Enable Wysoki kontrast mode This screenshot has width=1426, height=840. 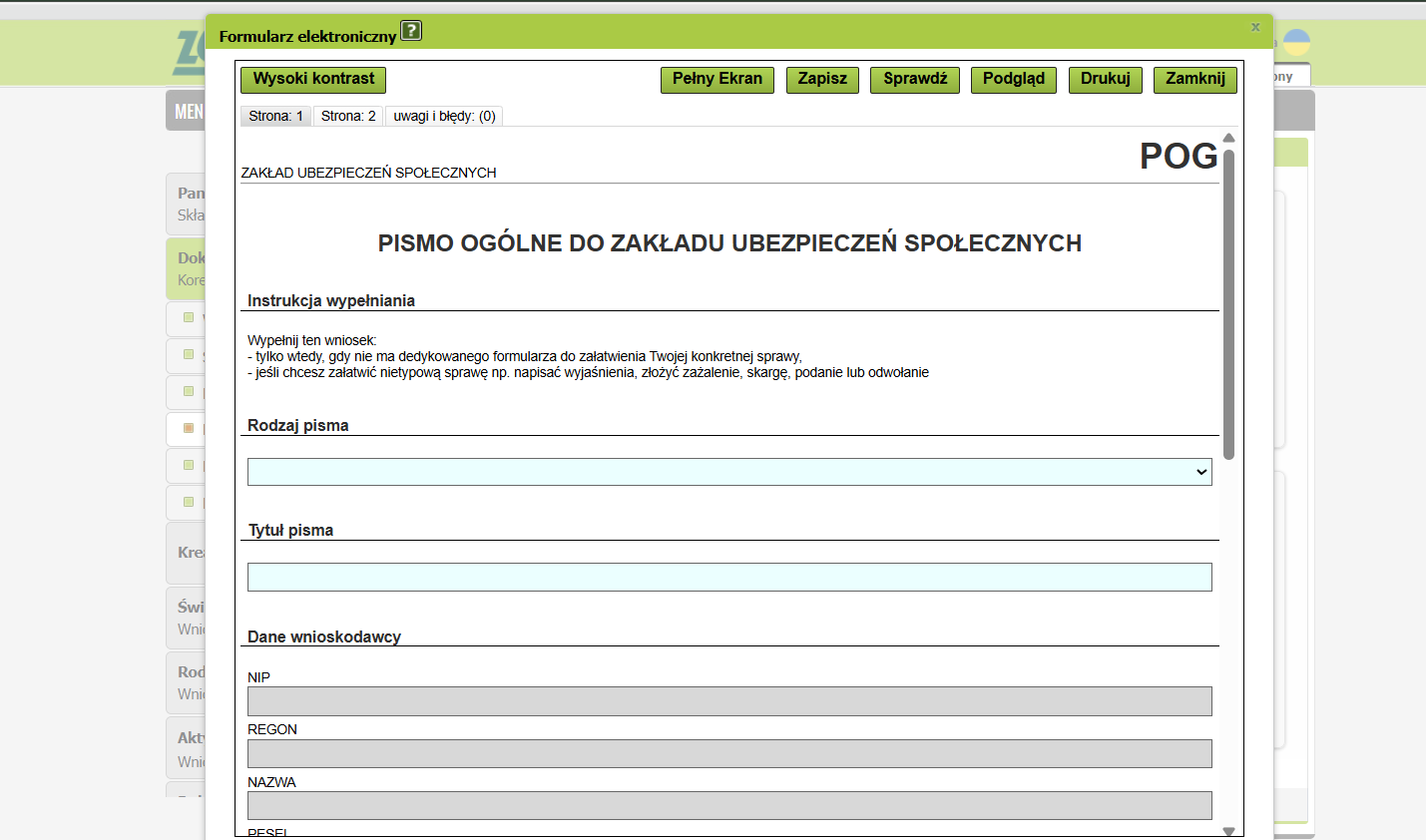coord(313,80)
